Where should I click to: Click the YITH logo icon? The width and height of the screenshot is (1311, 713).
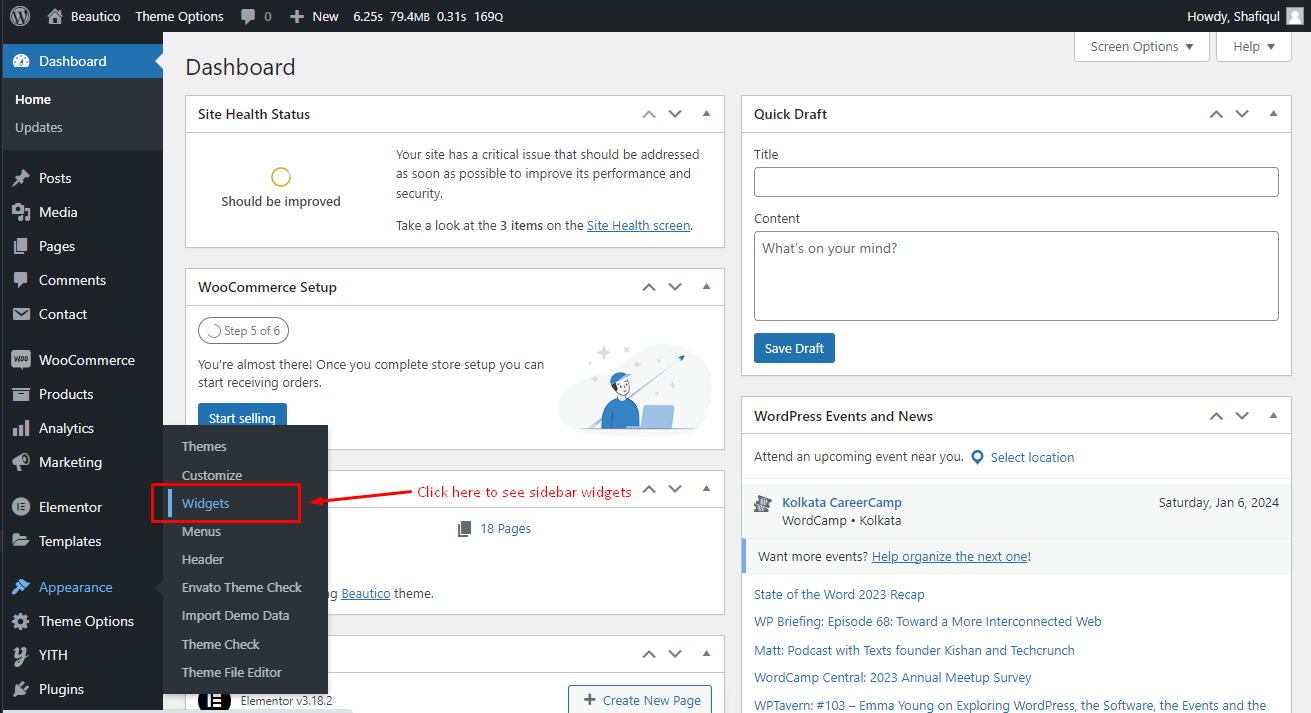coord(21,655)
